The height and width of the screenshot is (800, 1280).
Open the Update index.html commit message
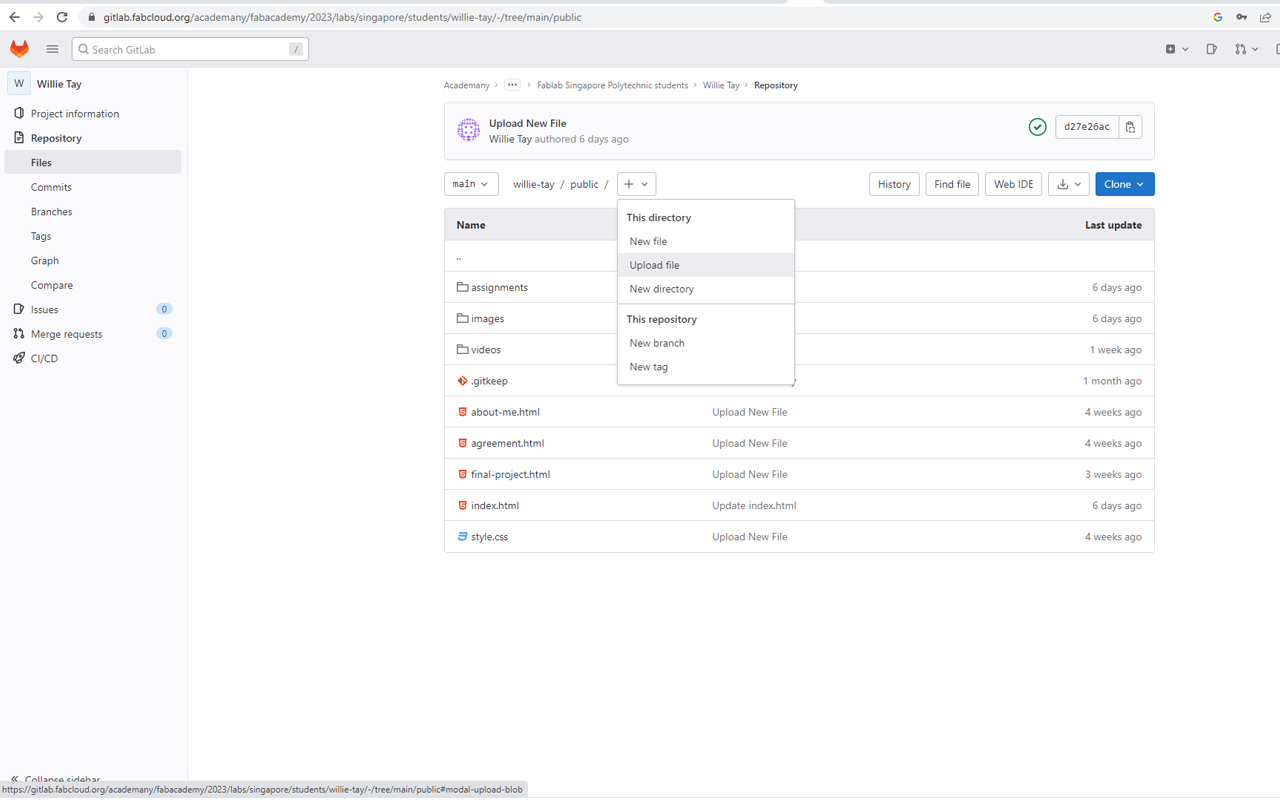pos(754,506)
